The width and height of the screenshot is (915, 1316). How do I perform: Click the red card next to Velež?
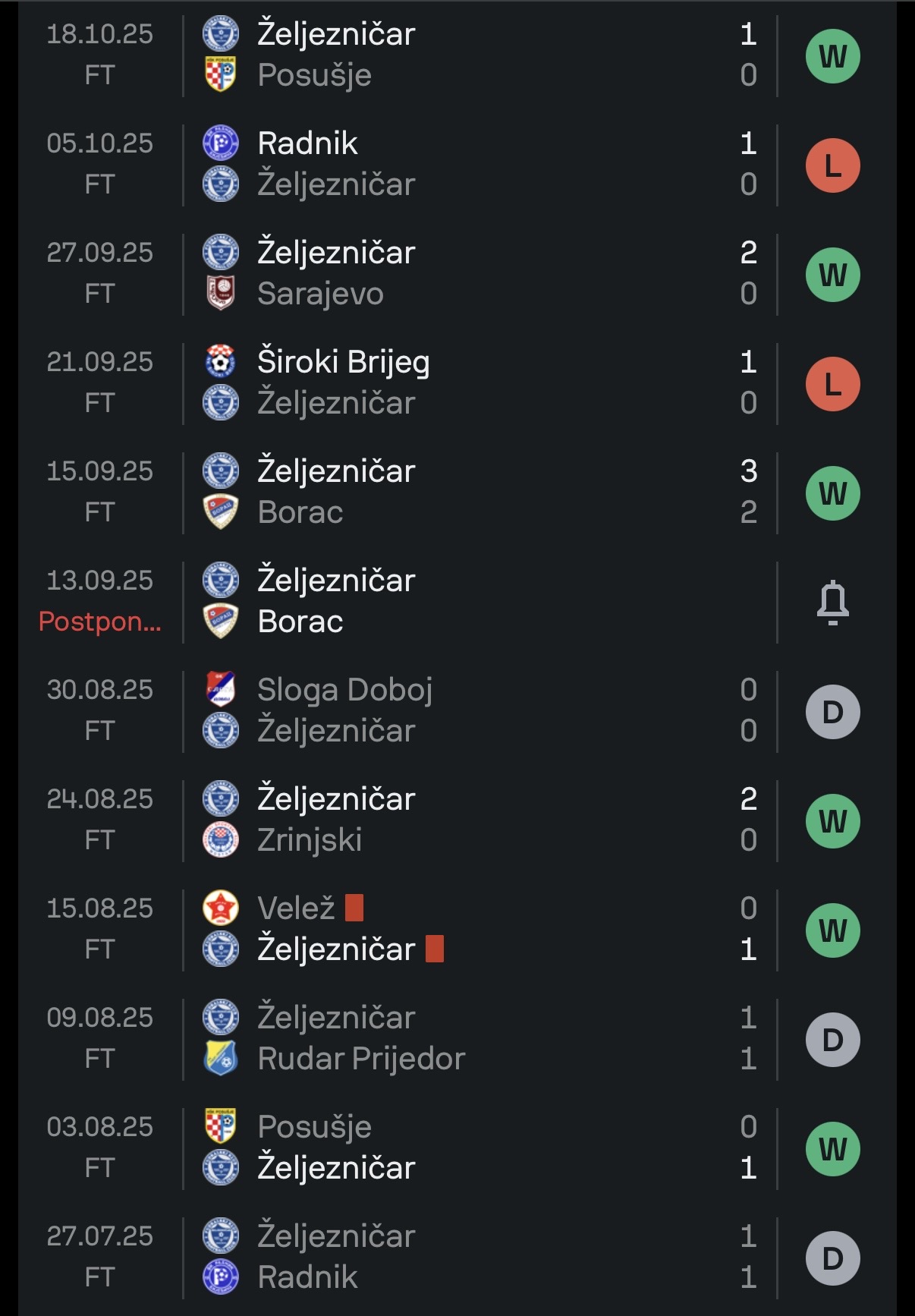(x=354, y=908)
